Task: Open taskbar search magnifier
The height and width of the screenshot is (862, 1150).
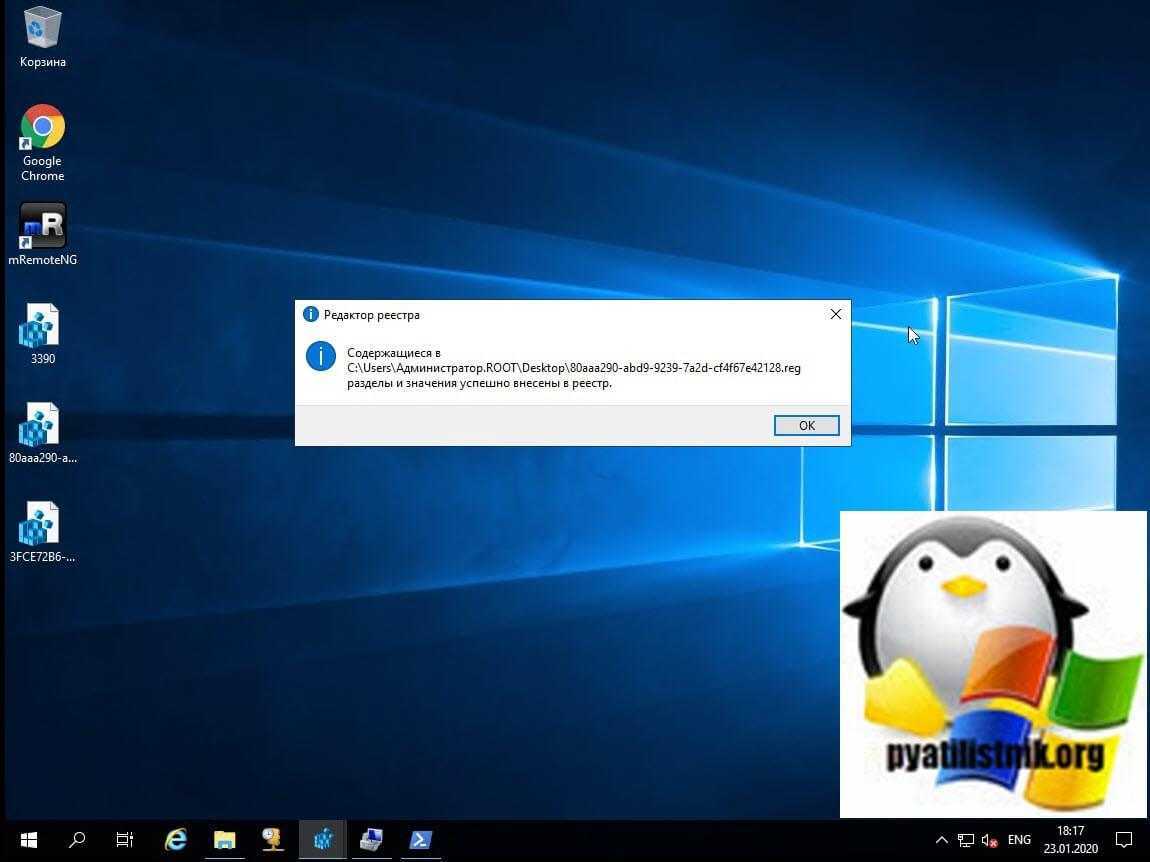Action: click(x=77, y=840)
